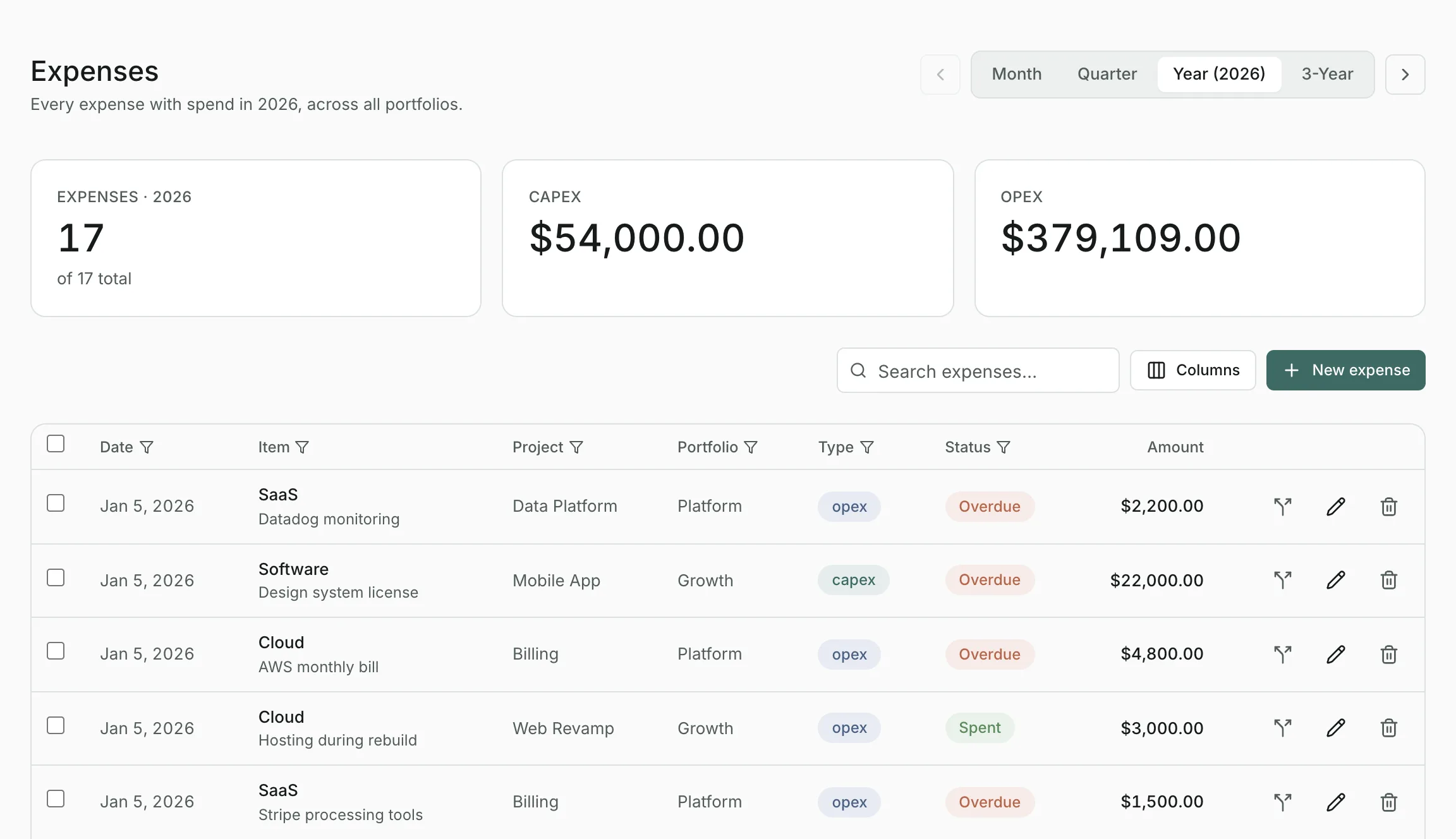Click the Web Revamp project cell
This screenshot has width=1456, height=839.
tap(563, 728)
